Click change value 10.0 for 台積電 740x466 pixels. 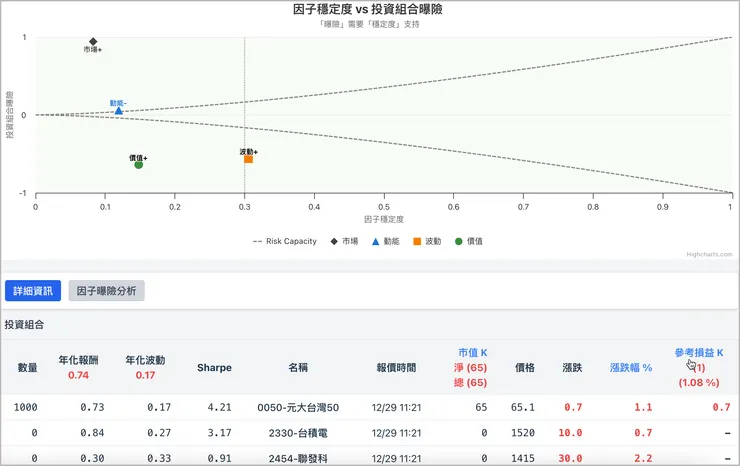570,433
